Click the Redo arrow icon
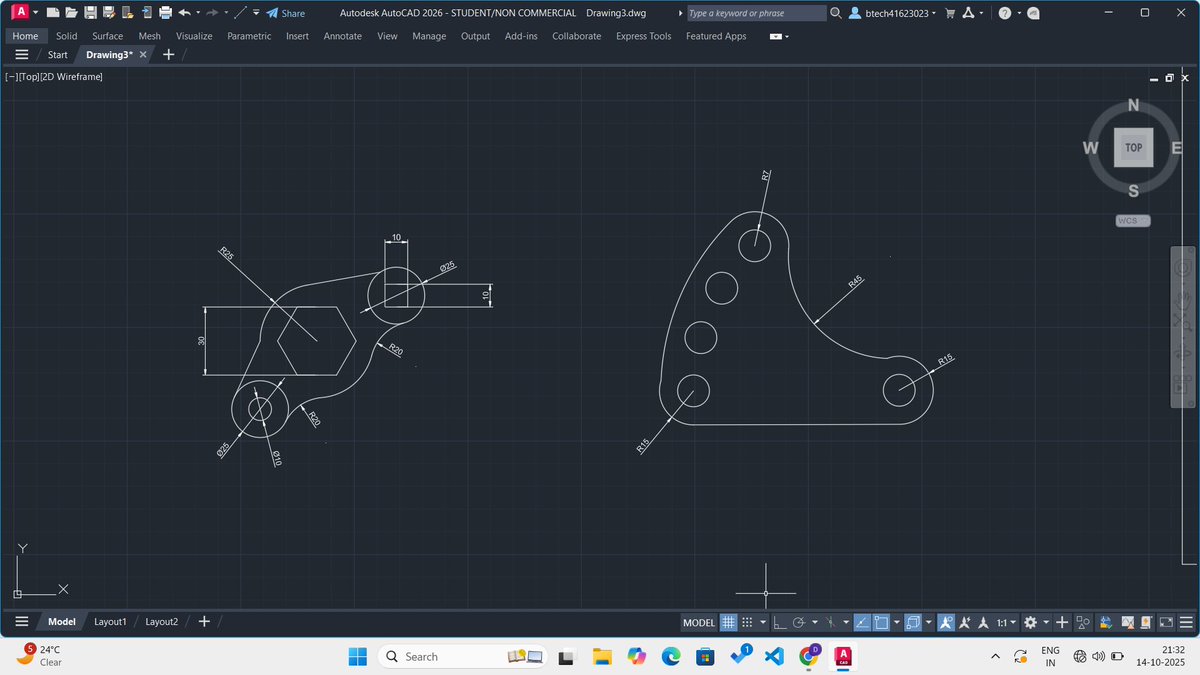The height and width of the screenshot is (675, 1200). (x=212, y=13)
